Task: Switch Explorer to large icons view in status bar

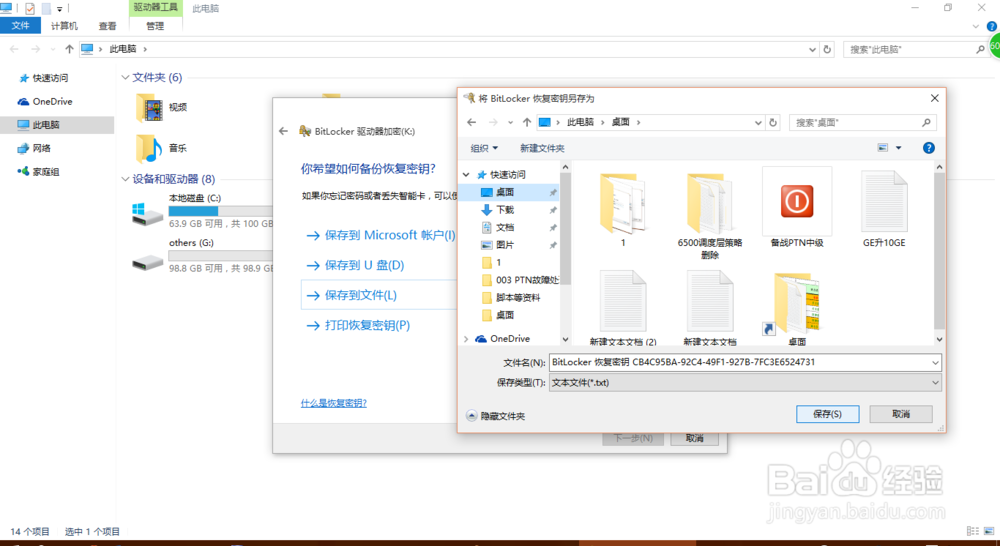Action: (989, 531)
